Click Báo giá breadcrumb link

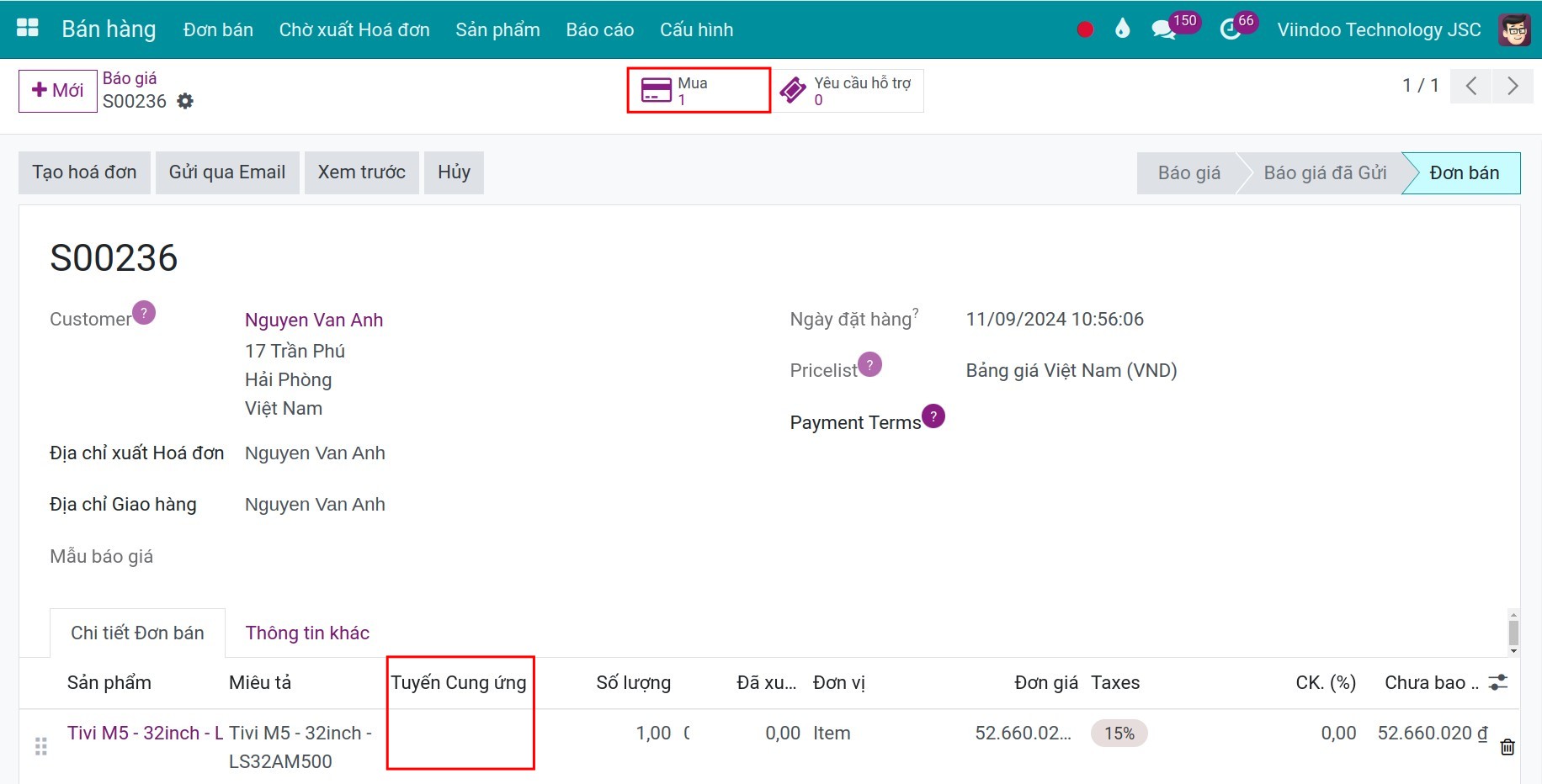[x=130, y=78]
